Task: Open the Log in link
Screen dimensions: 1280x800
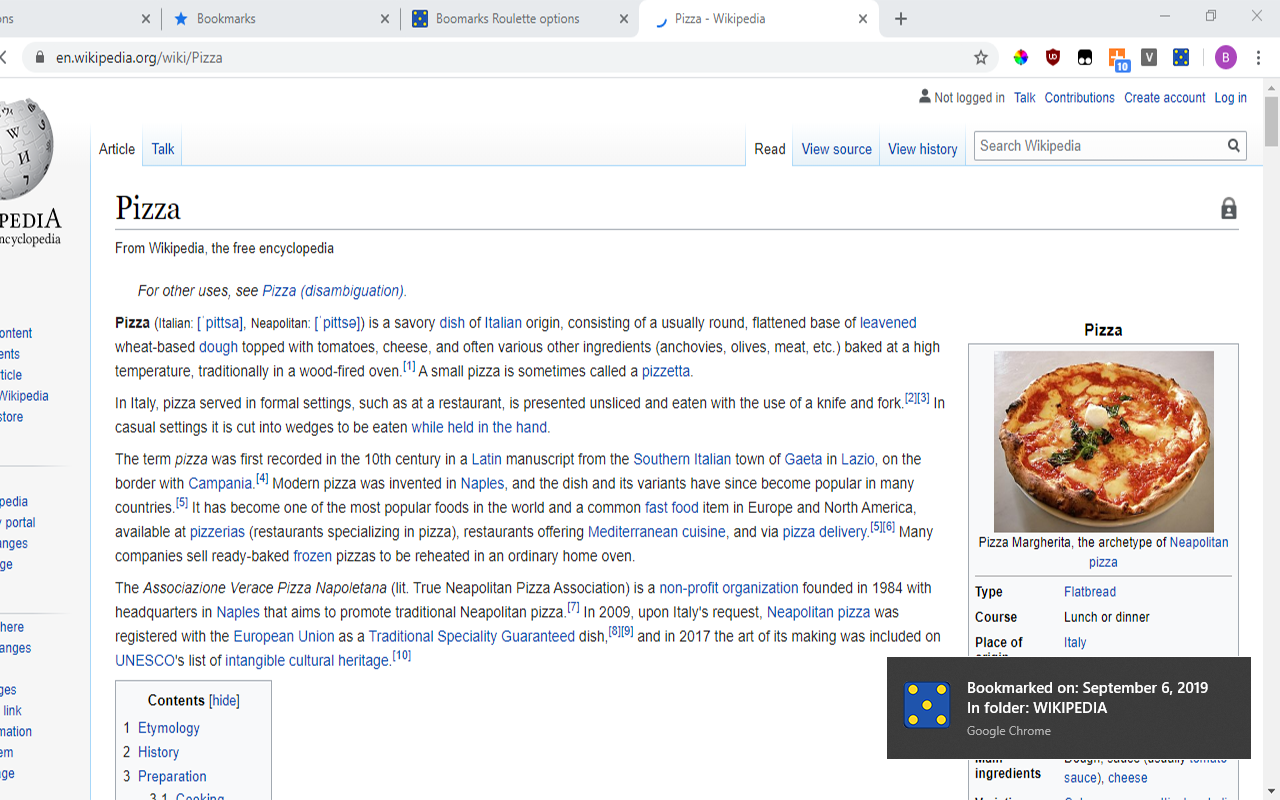Action: coord(1230,98)
